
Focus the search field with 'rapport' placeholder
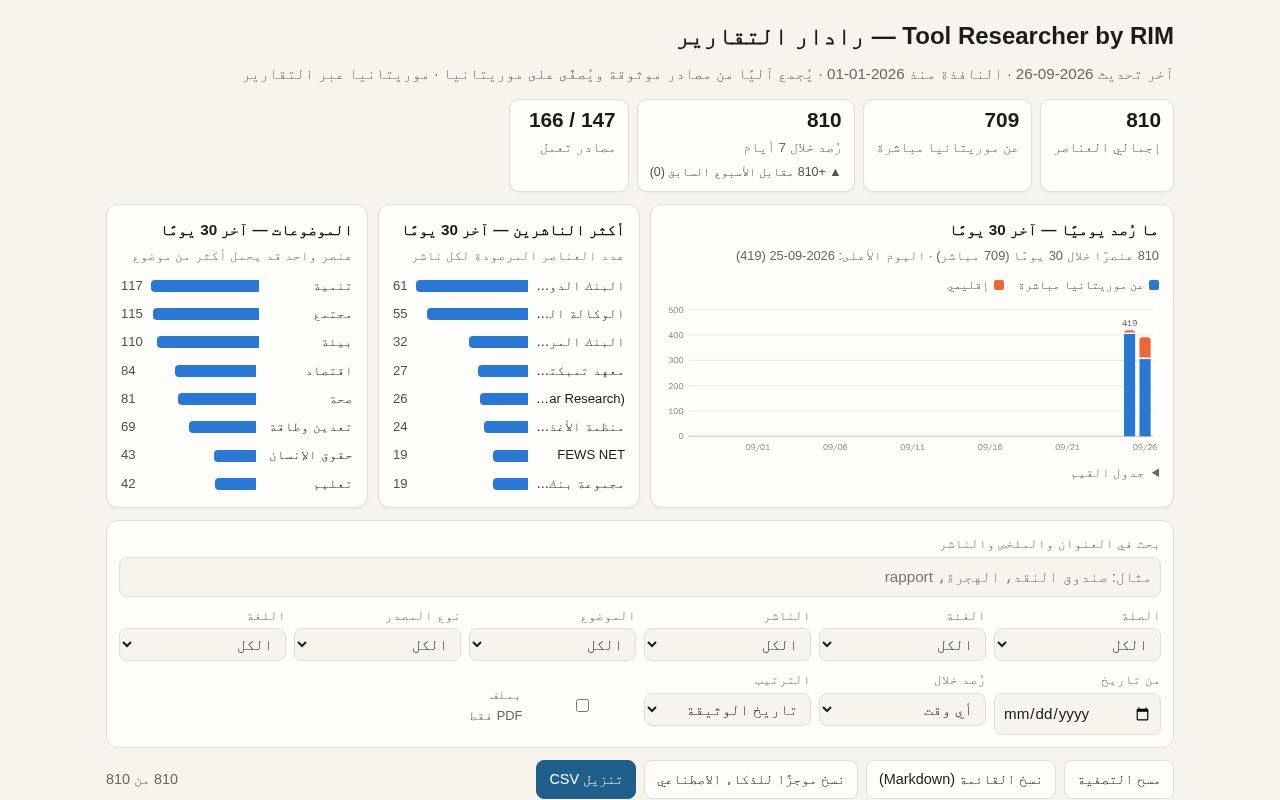(640, 577)
